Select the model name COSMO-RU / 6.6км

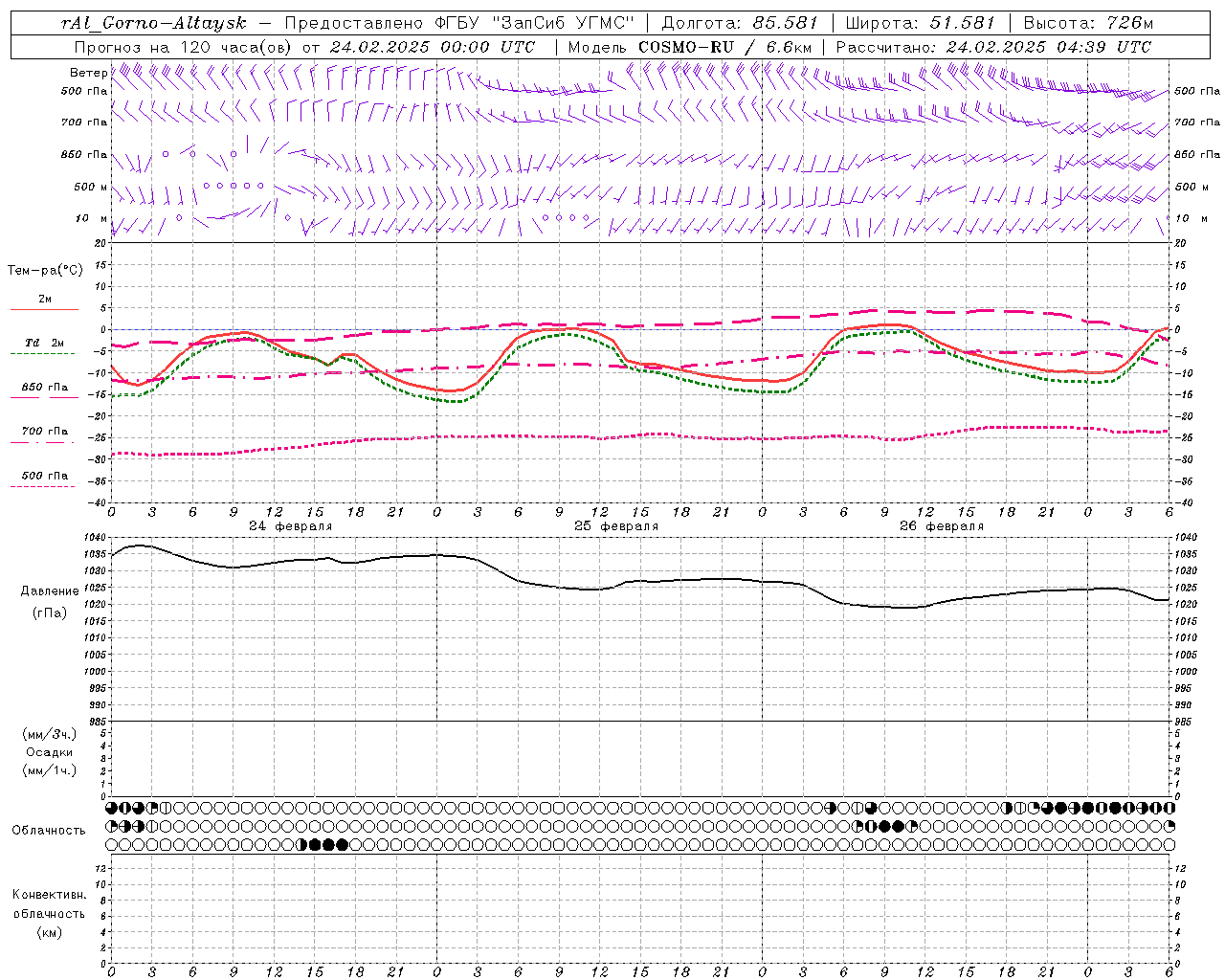click(x=724, y=47)
